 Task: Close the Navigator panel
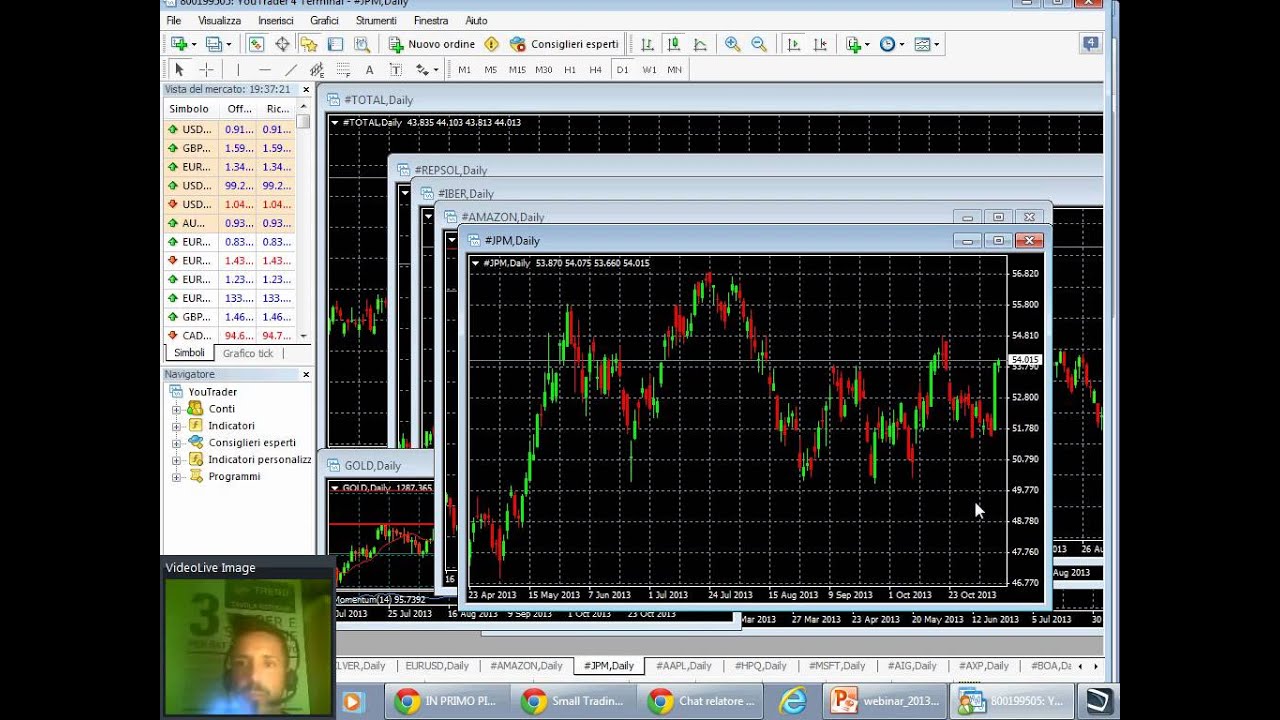pyautogui.click(x=306, y=374)
